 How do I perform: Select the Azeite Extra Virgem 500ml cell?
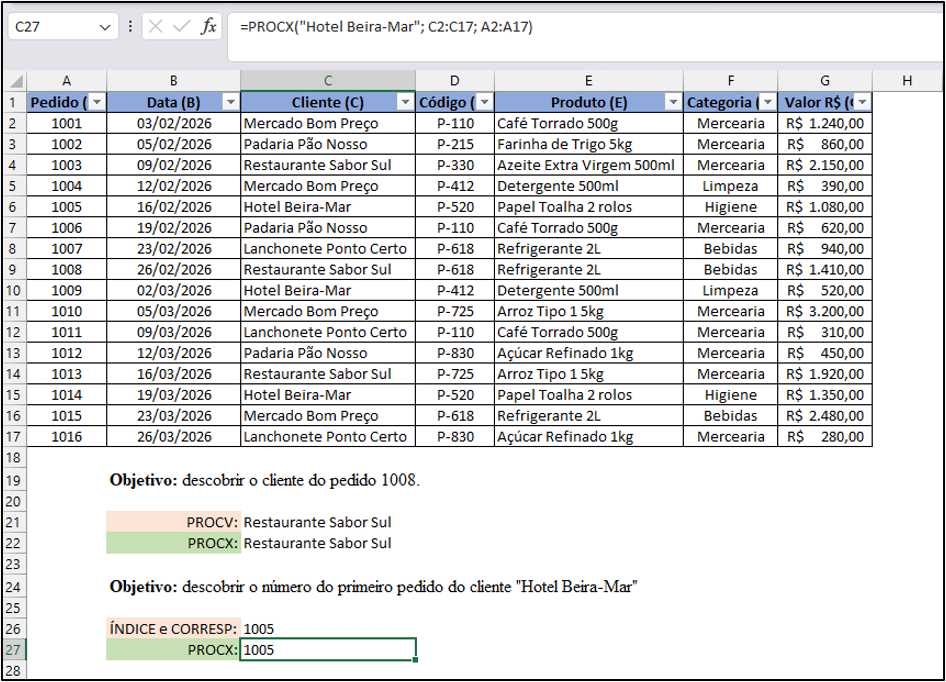[589, 165]
